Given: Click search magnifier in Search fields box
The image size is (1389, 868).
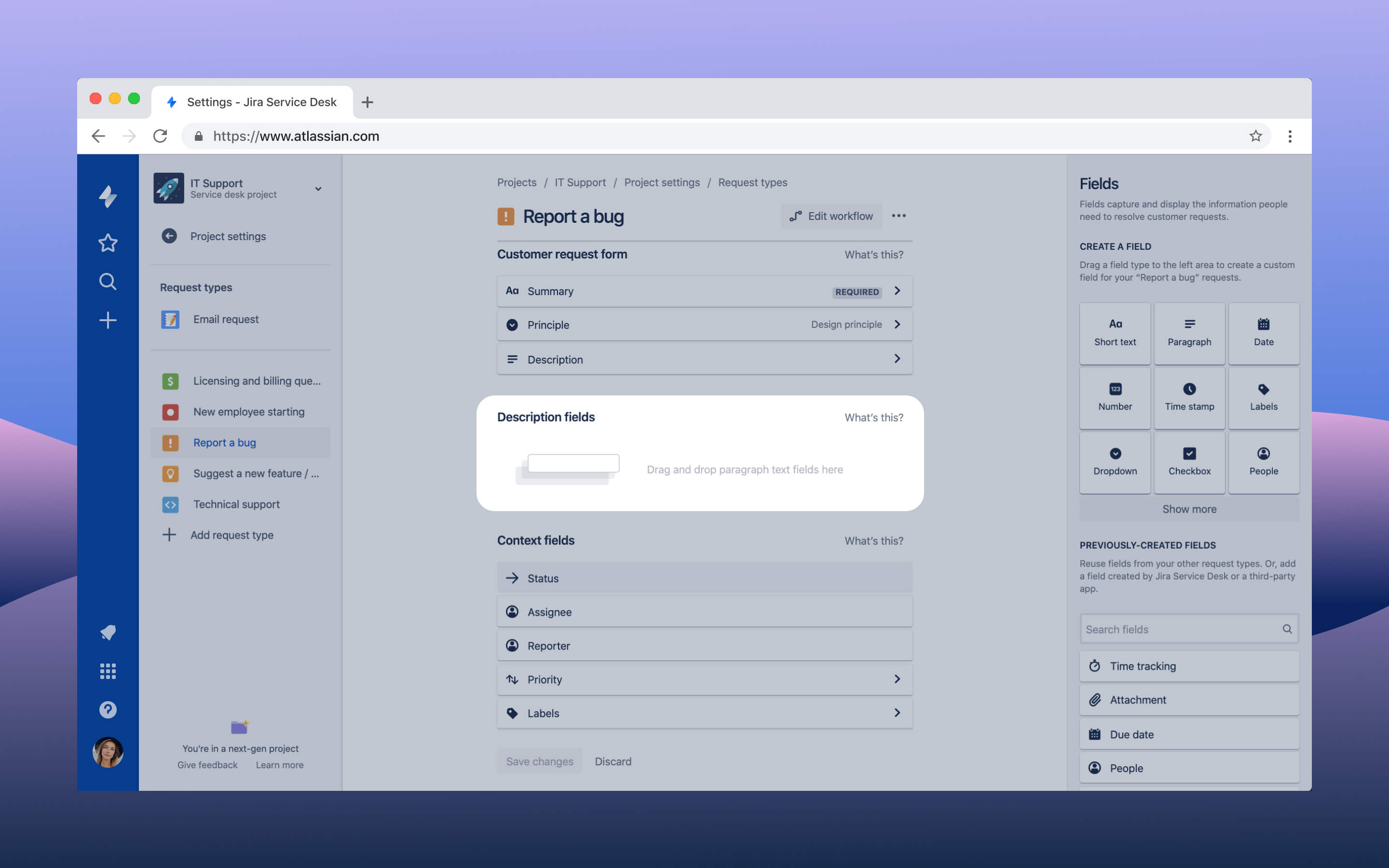Looking at the screenshot, I should 1287,629.
